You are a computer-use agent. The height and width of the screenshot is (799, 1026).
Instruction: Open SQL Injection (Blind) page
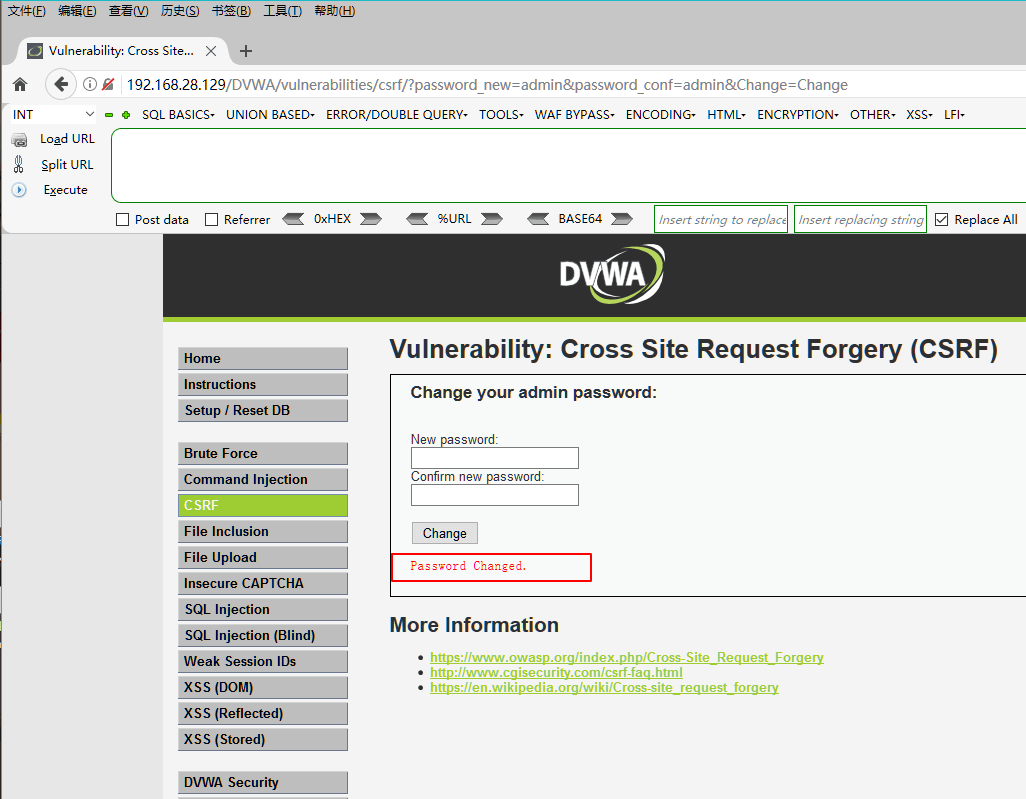click(x=262, y=635)
